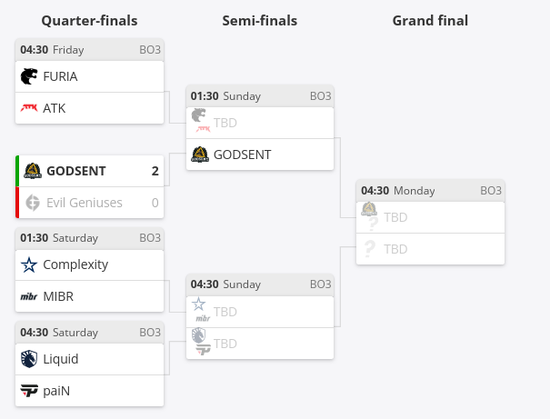
Task: Click the Evil Geniuses logo
Action: pos(33,202)
